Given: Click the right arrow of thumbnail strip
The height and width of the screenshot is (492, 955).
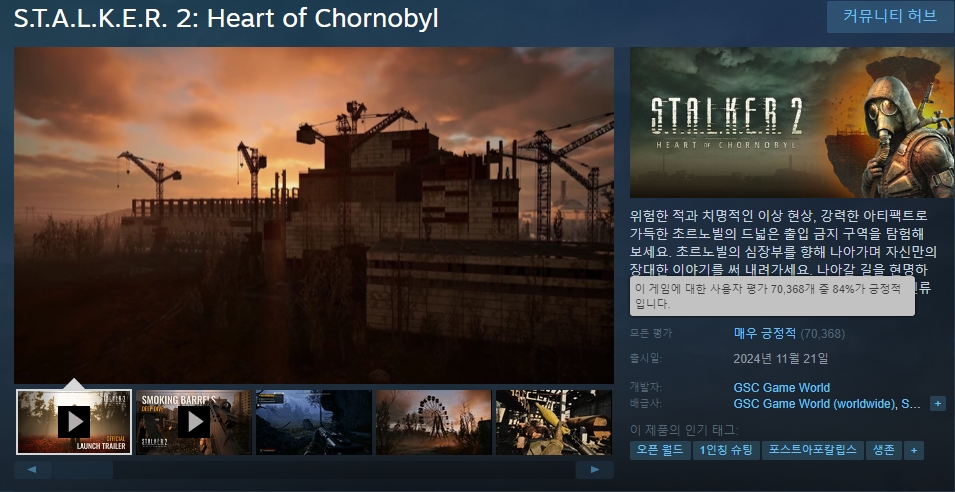Looking at the screenshot, I should (595, 469).
